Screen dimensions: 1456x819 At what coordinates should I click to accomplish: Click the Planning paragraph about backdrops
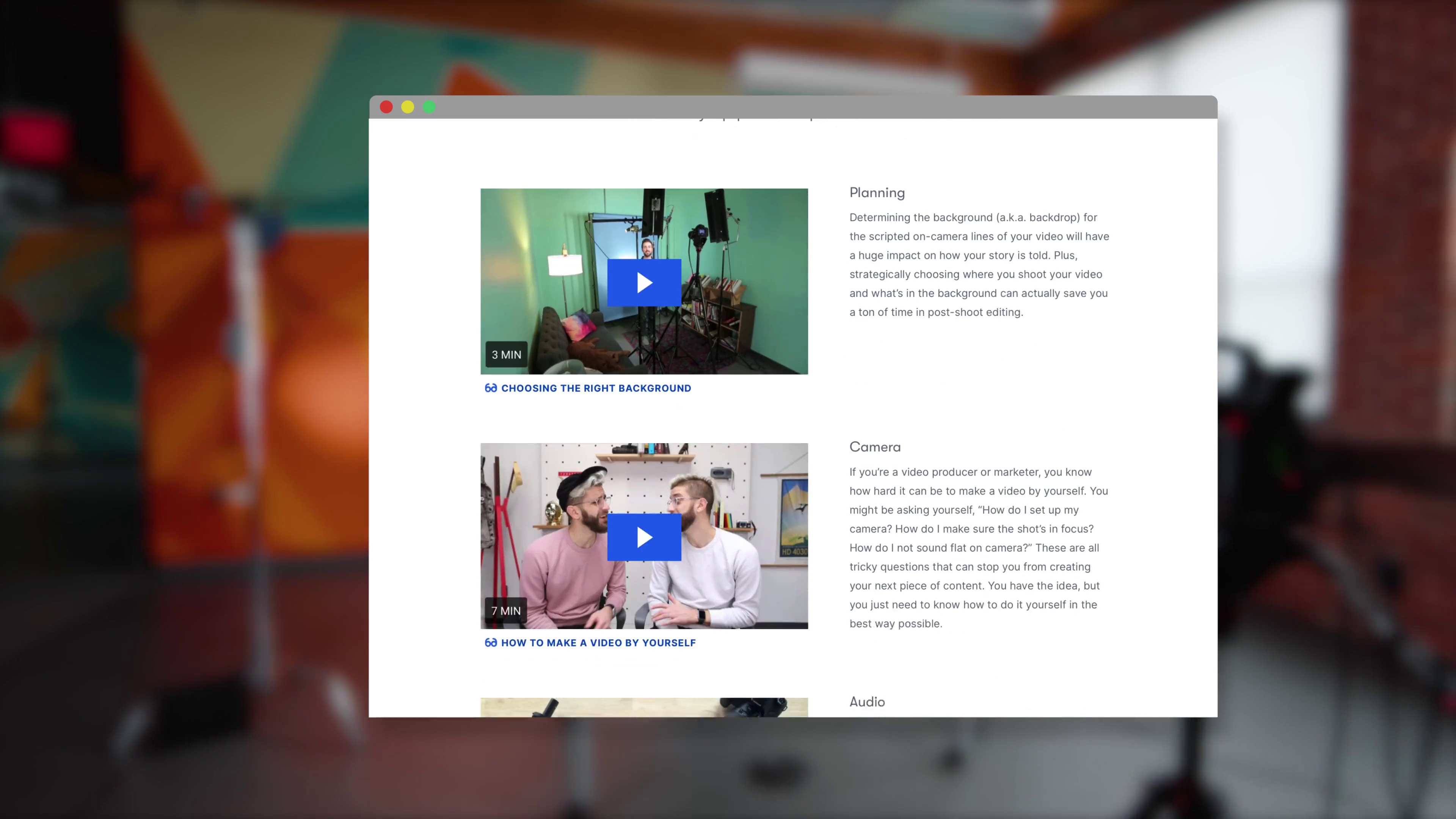tap(978, 264)
